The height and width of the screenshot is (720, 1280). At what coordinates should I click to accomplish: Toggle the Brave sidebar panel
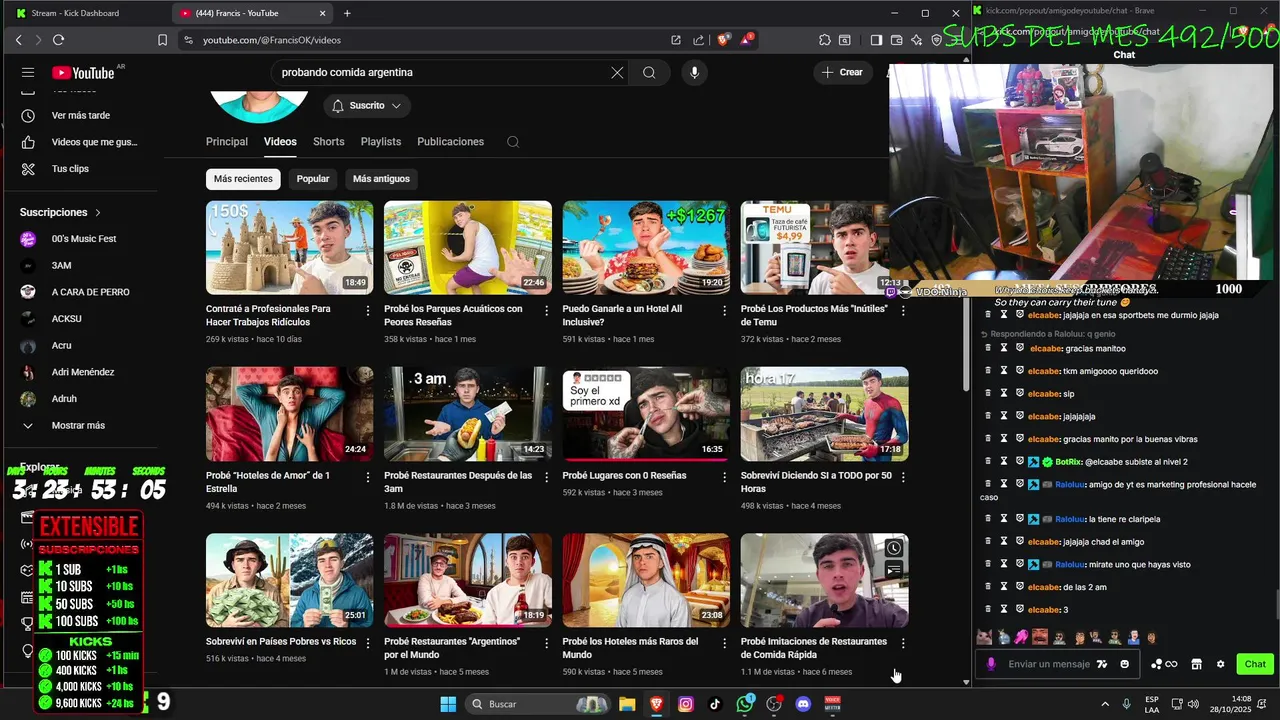pos(876,40)
